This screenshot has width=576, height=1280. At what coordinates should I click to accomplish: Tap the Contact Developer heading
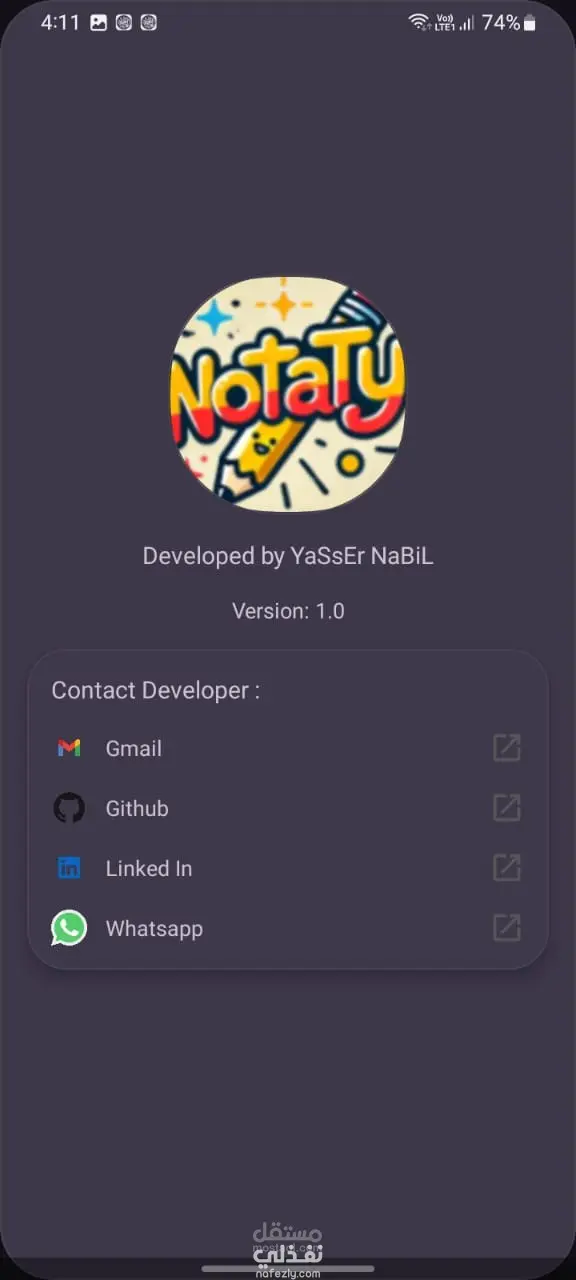[x=156, y=691]
